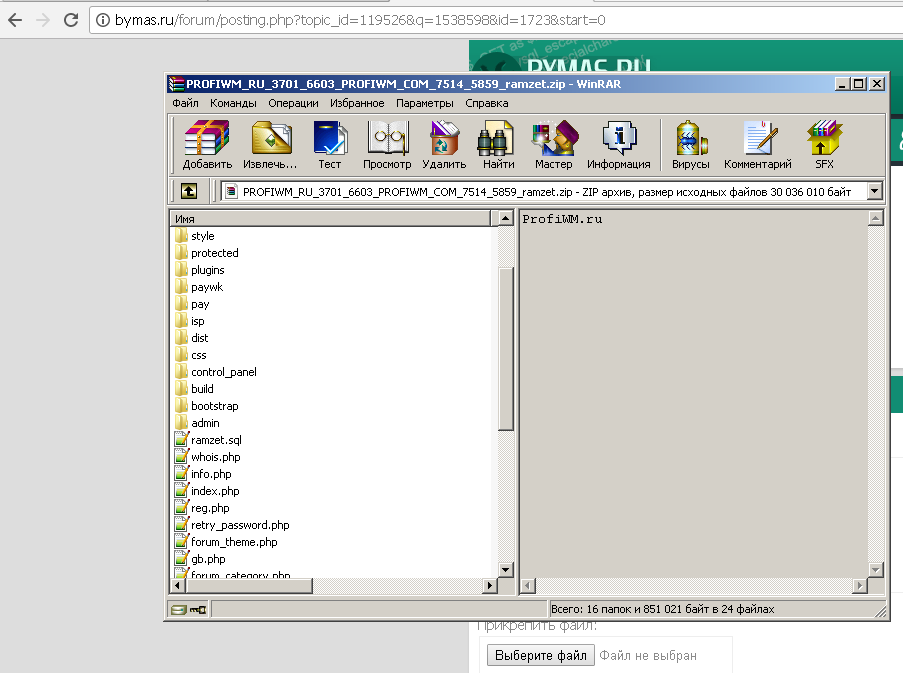The height and width of the screenshot is (673, 903).
Task: Go up one folder level button
Action: tap(188, 191)
